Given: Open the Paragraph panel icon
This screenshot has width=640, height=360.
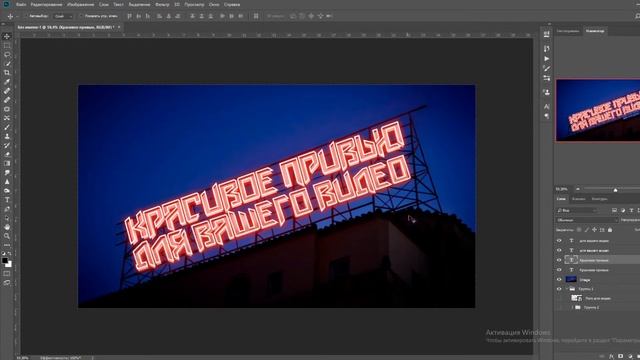Looking at the screenshot, I should pos(547,116).
